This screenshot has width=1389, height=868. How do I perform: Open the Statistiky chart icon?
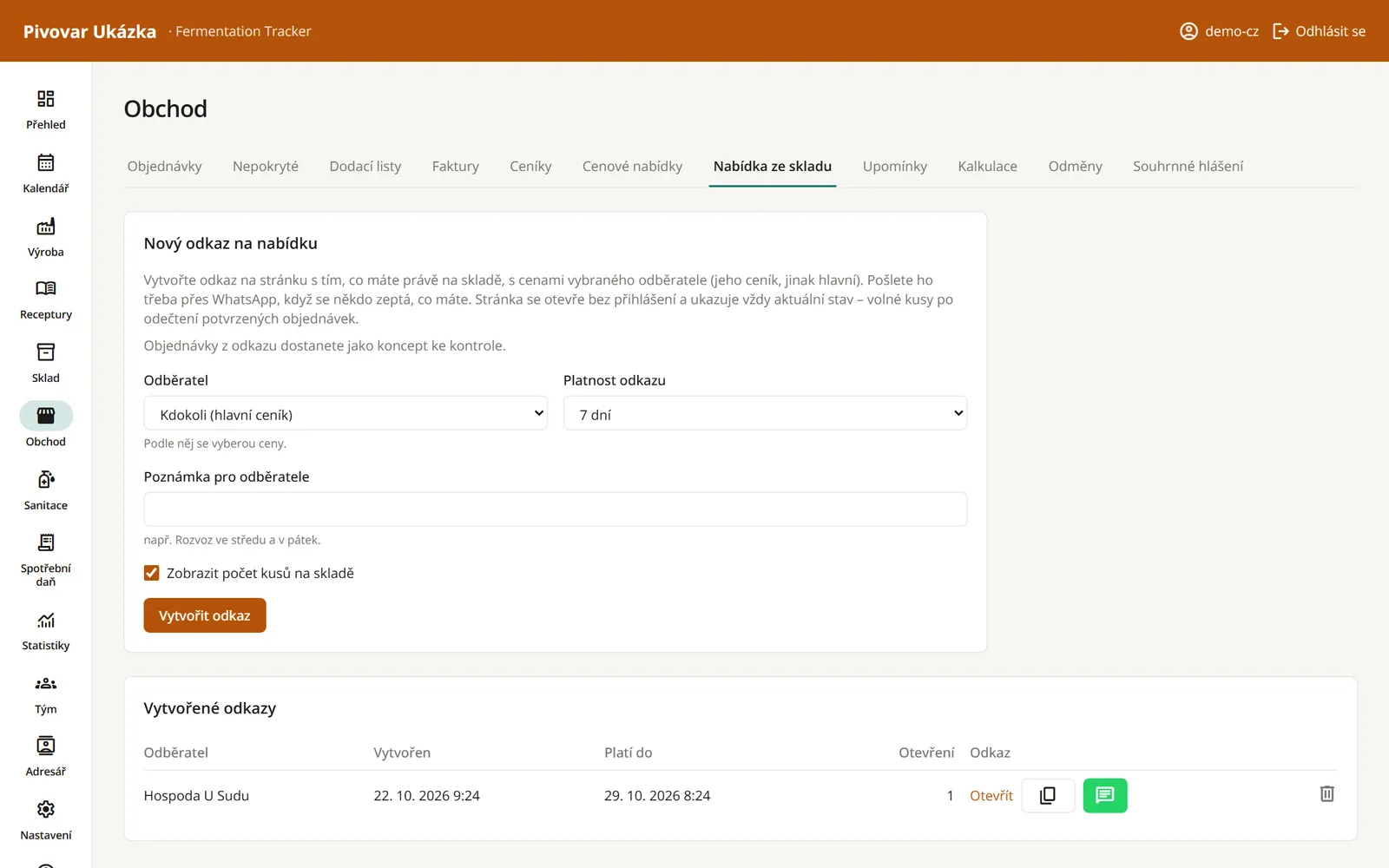click(46, 620)
